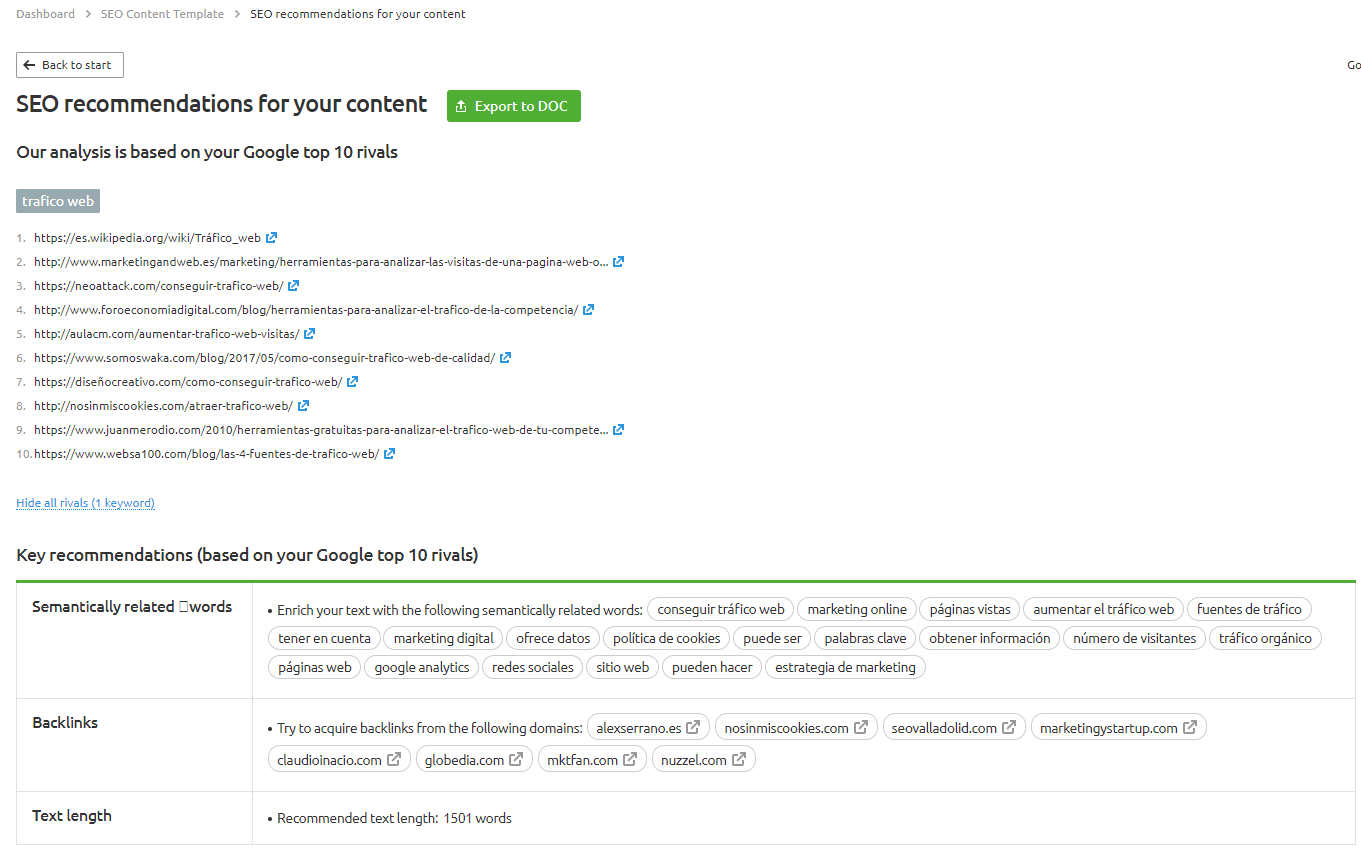The width and height of the screenshot is (1361, 858).
Task: Go back using Back to start button
Action: tap(70, 65)
